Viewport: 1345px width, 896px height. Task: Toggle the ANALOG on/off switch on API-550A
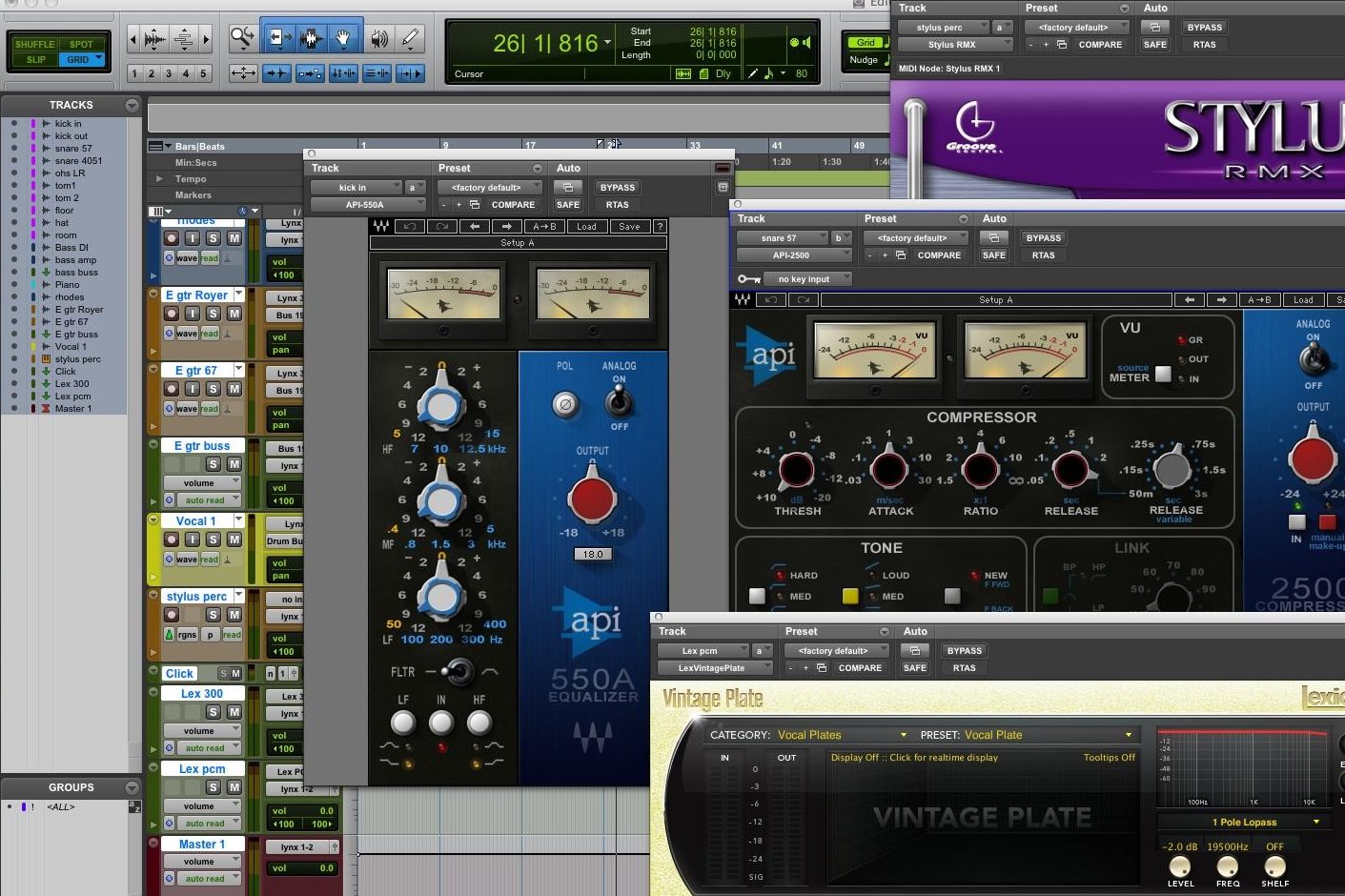click(x=620, y=402)
